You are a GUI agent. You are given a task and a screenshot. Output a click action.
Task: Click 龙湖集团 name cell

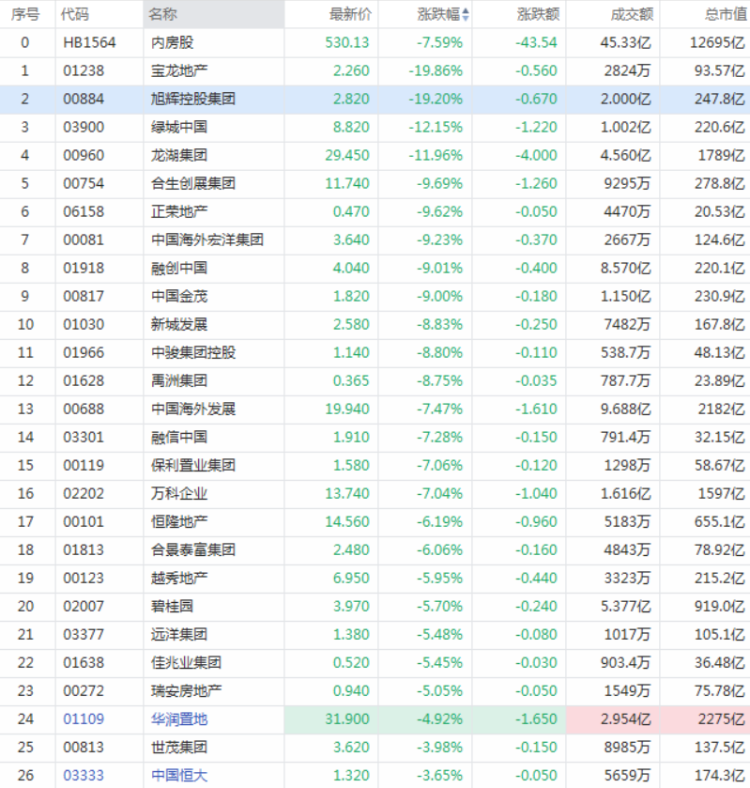(x=179, y=155)
